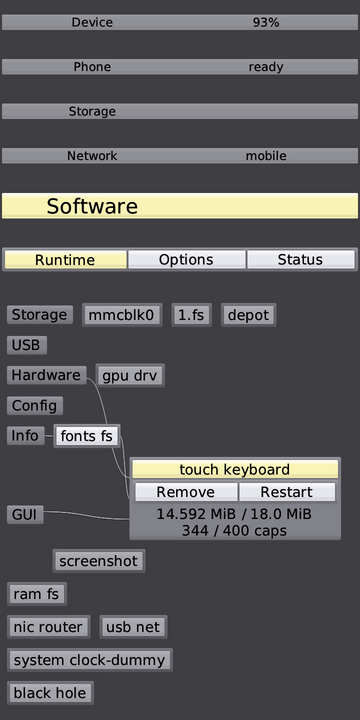Expand the Network mobile section
Image resolution: width=360 pixels, height=720 pixels.
point(180,156)
